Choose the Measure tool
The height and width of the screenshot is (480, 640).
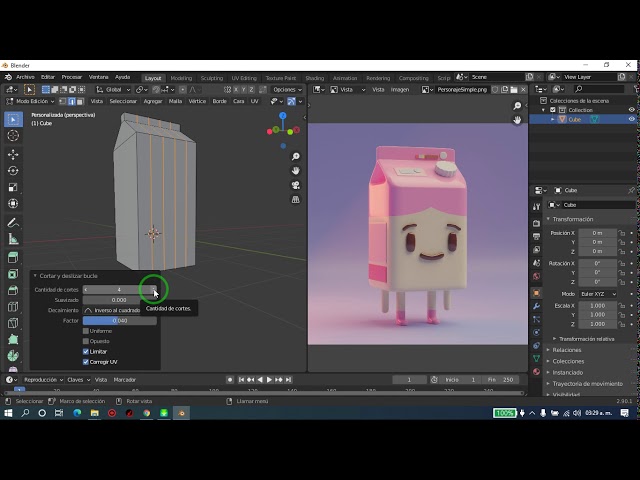coord(13,239)
